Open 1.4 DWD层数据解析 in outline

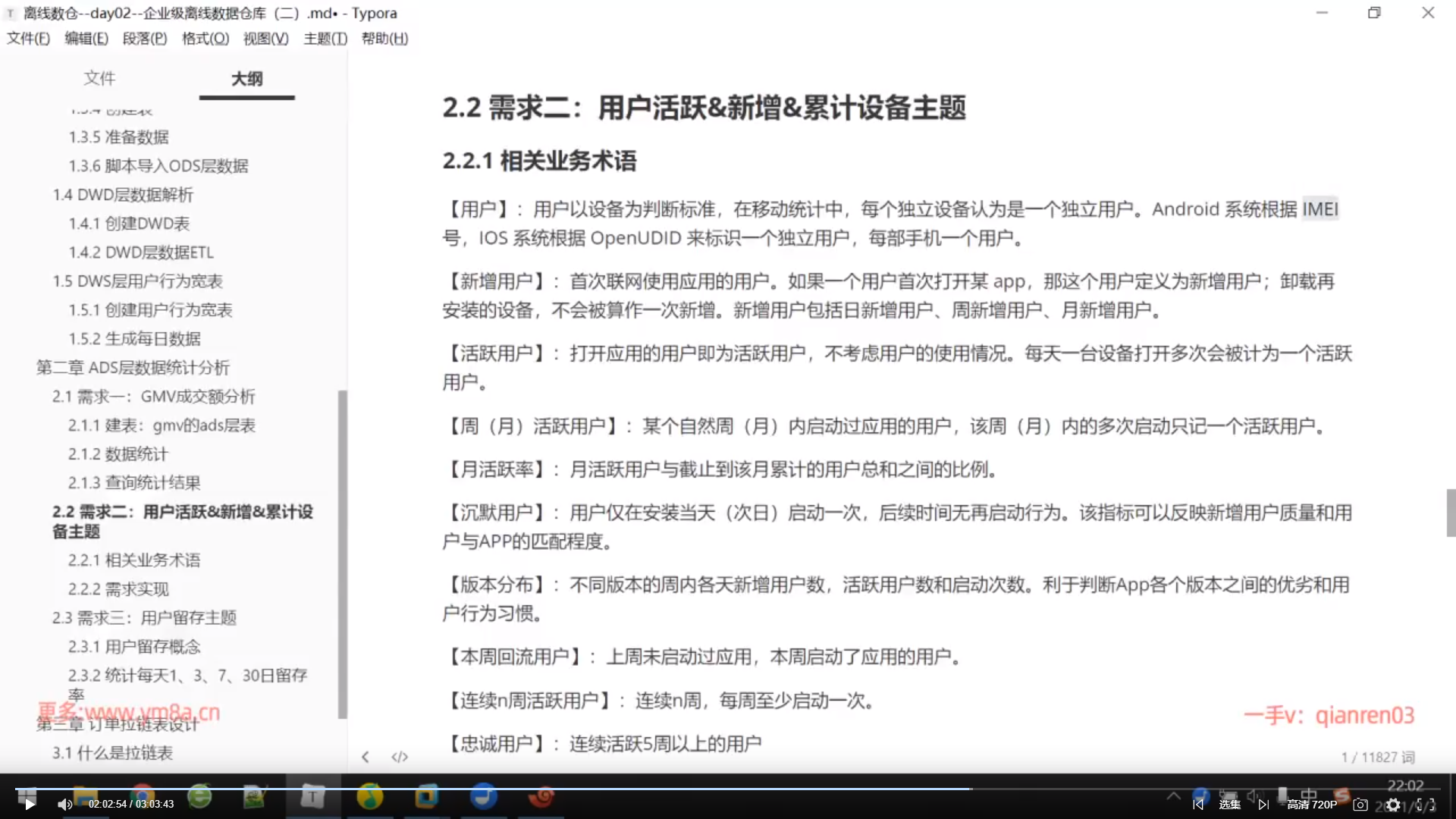pos(123,195)
